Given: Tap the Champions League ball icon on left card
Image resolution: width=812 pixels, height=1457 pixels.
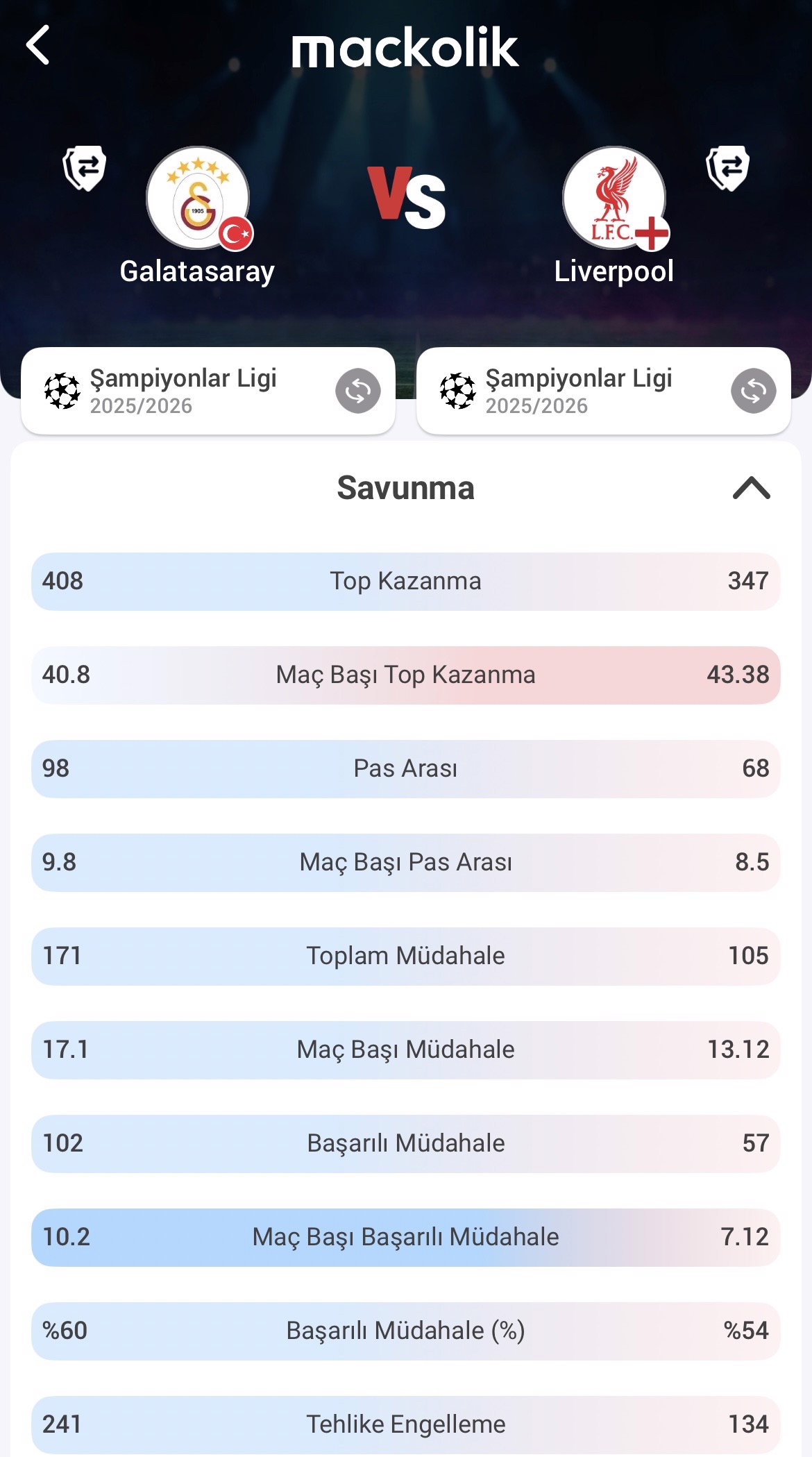Looking at the screenshot, I should coord(62,391).
